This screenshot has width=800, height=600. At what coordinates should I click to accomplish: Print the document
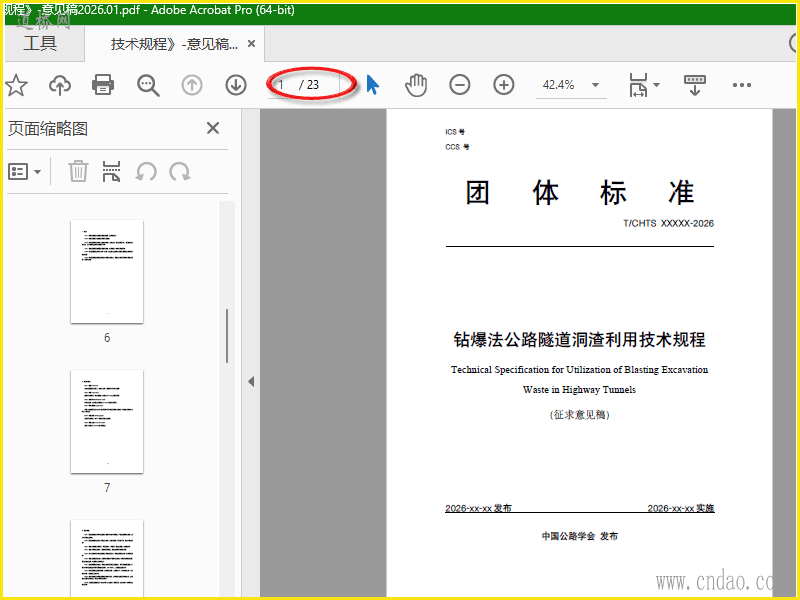[103, 85]
